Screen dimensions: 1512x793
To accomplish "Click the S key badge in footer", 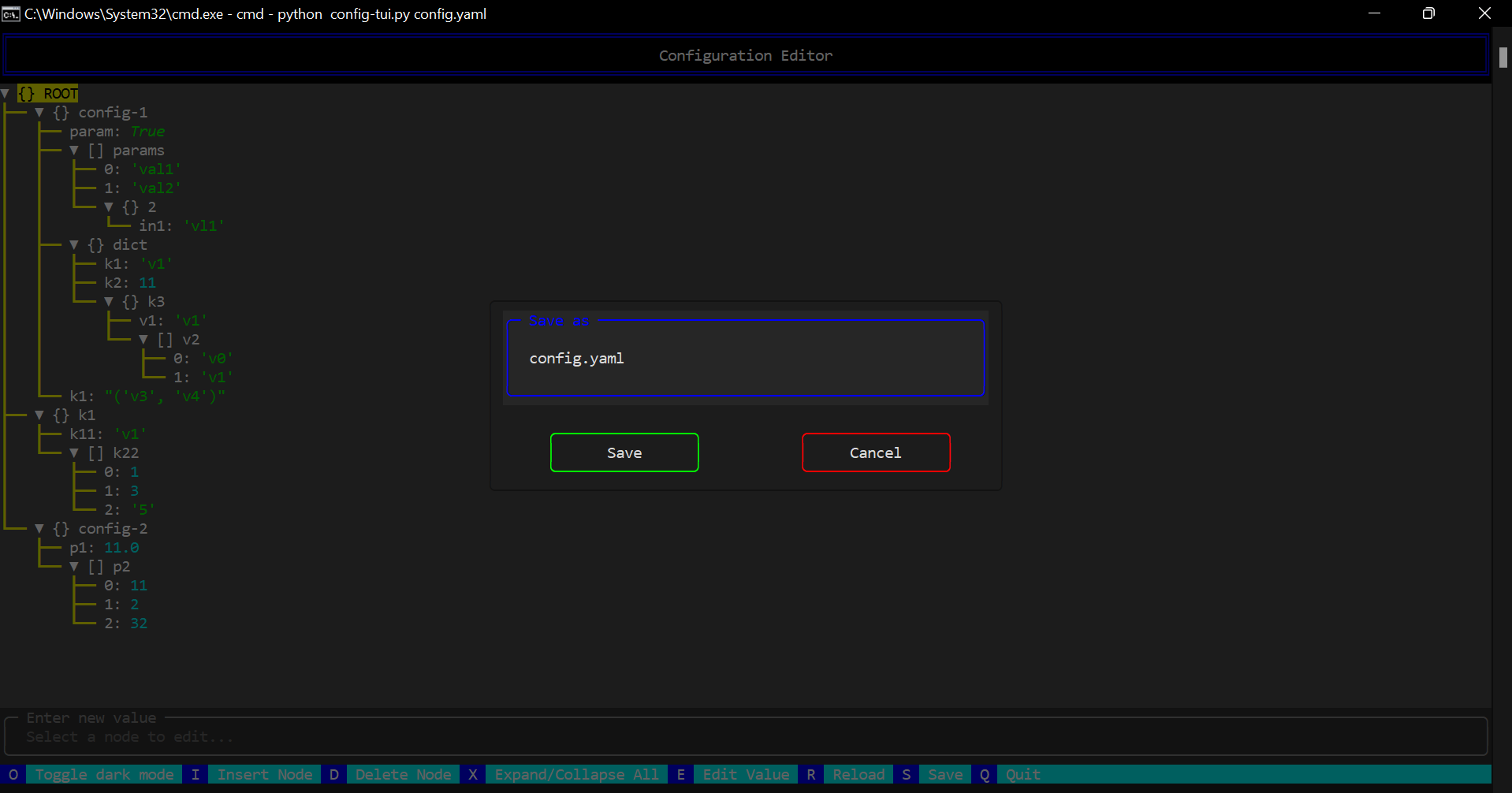I will [907, 775].
